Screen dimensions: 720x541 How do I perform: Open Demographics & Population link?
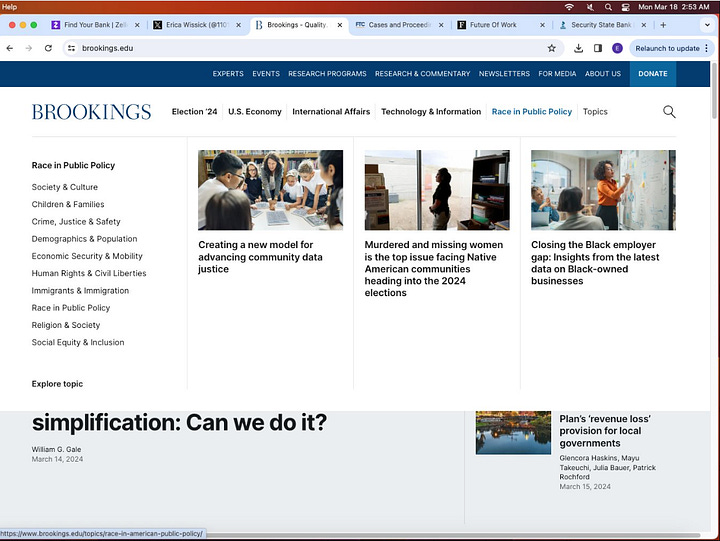coord(84,239)
